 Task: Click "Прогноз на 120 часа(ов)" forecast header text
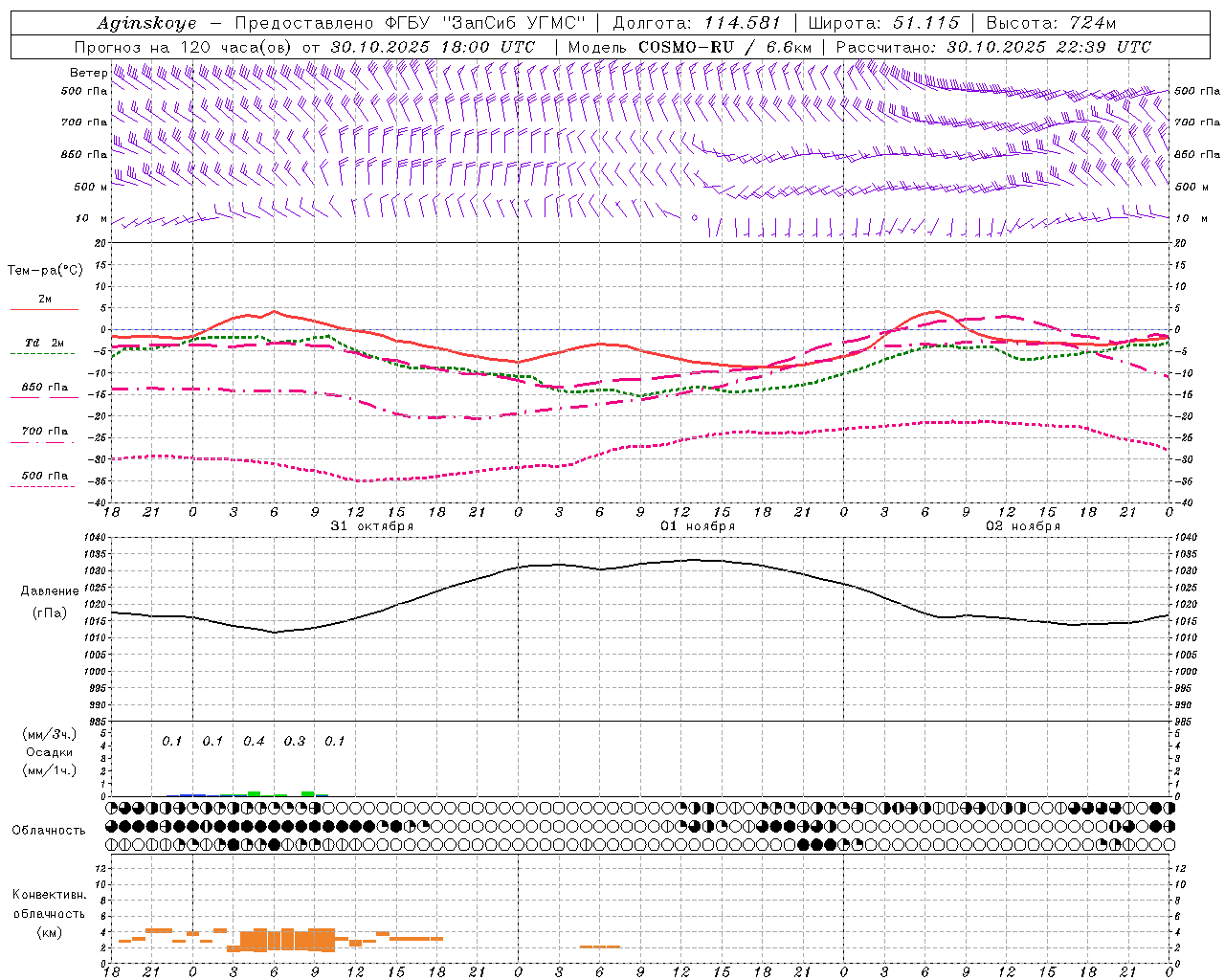[185, 47]
